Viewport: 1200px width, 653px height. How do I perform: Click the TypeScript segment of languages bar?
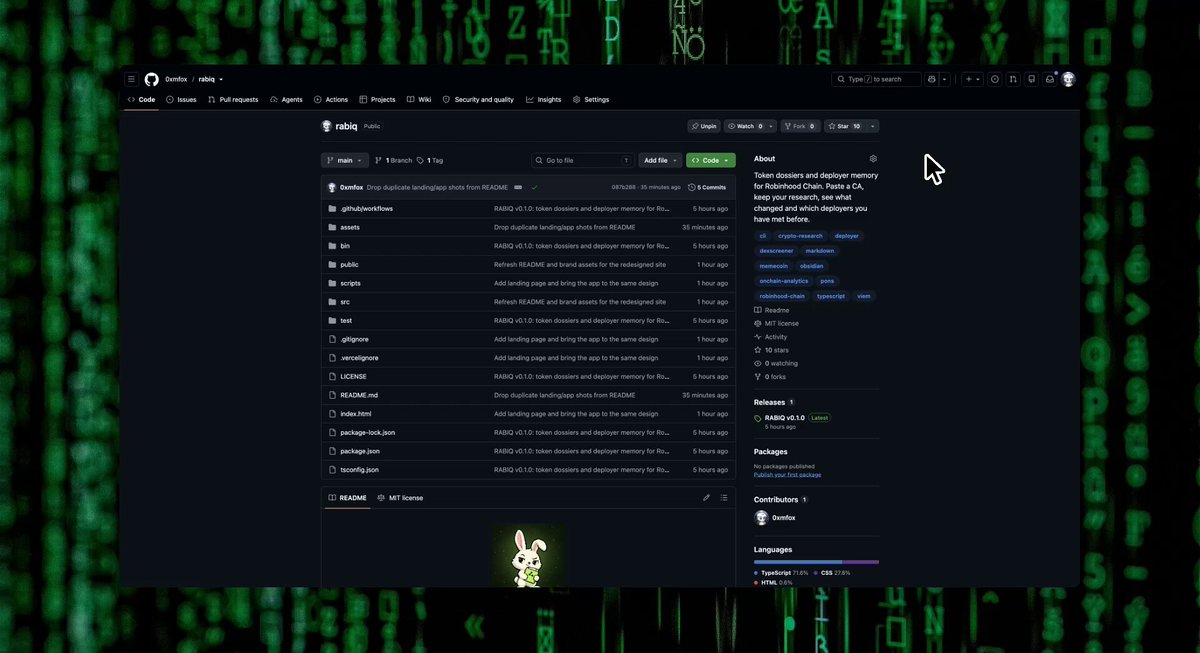pyautogui.click(x=798, y=561)
